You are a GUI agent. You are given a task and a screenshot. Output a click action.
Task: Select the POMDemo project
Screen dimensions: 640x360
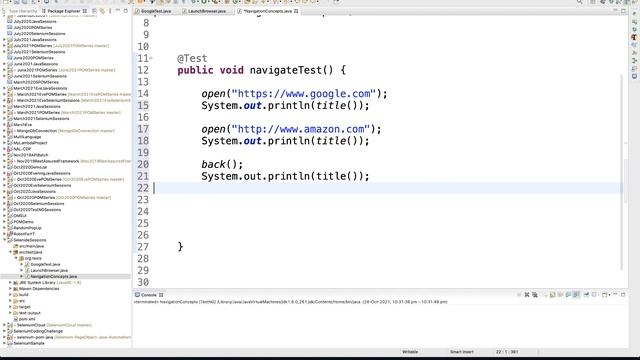tap(23, 222)
